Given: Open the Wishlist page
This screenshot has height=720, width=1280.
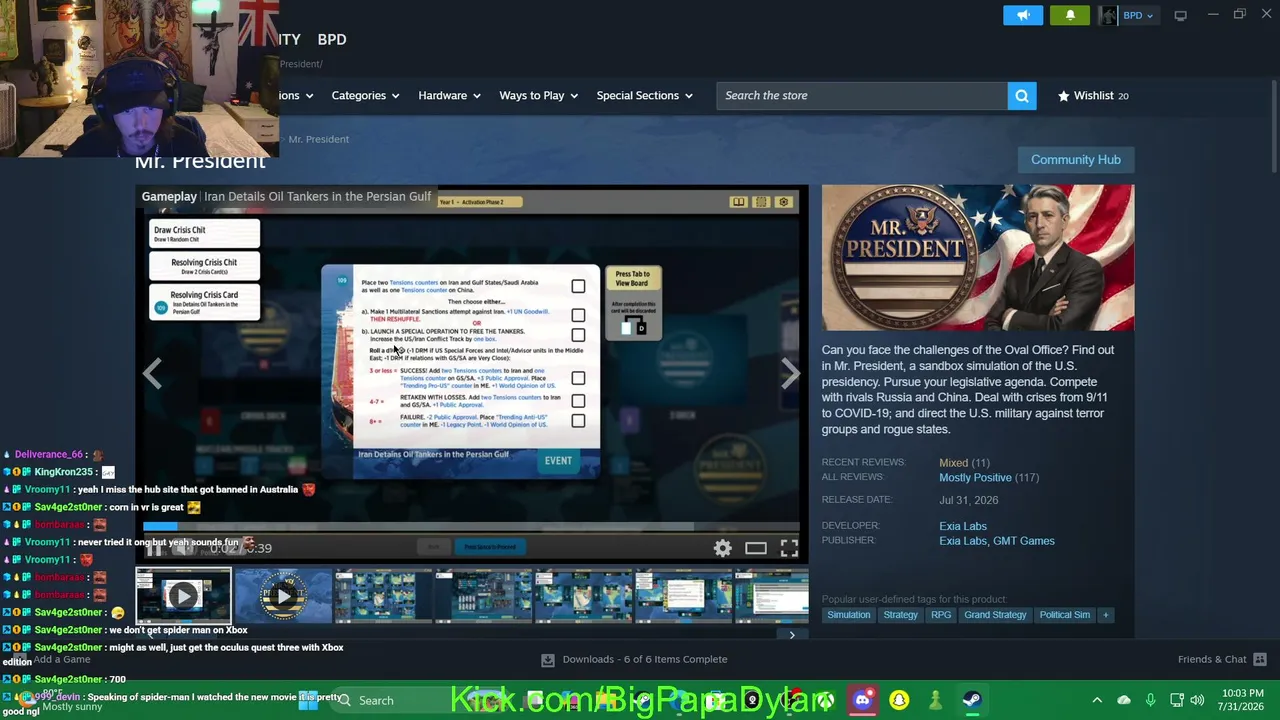Looking at the screenshot, I should pos(1093,96).
